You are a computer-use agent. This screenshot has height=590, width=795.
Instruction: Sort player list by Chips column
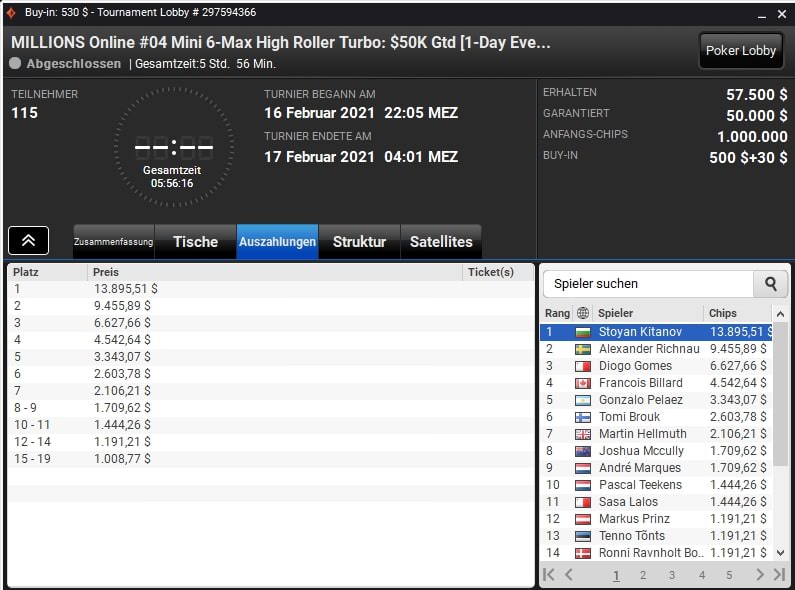[722, 313]
